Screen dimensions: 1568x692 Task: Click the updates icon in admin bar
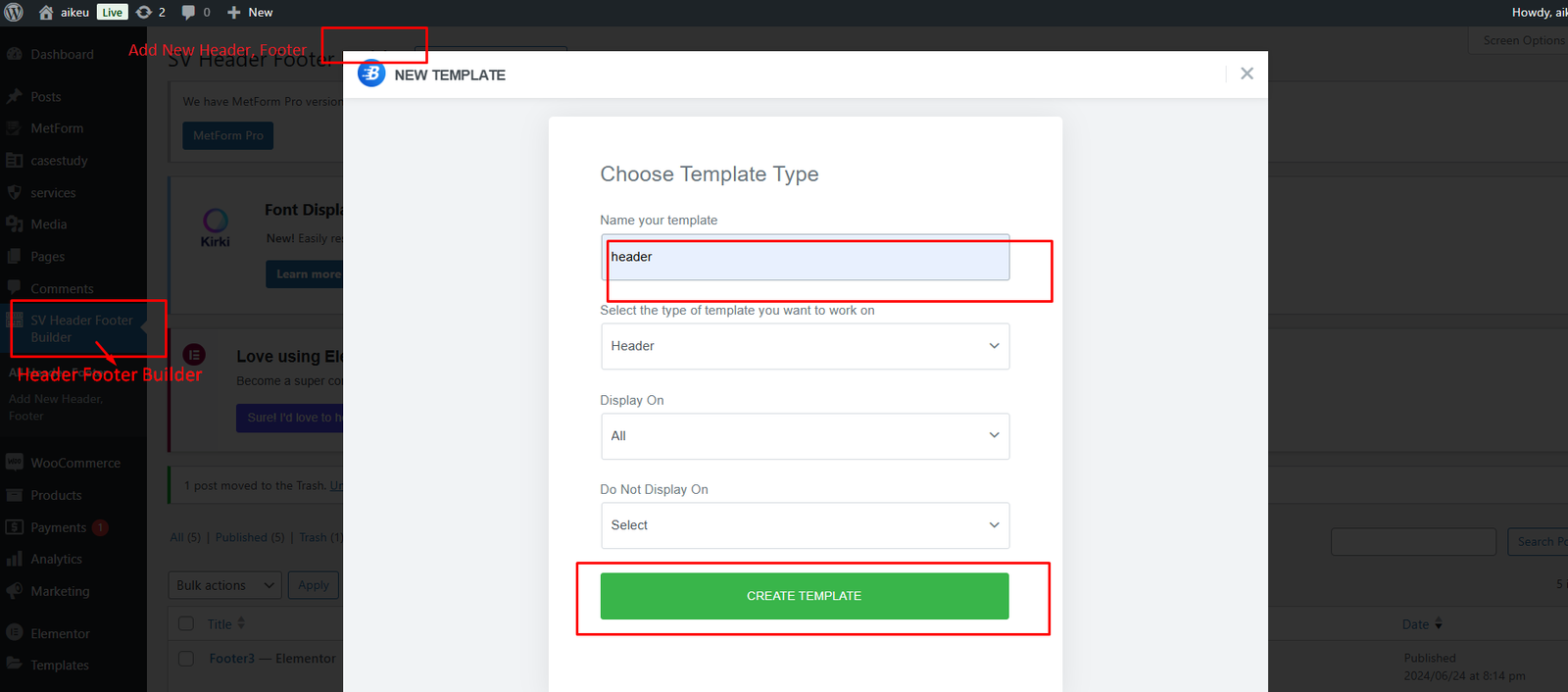coord(144,13)
